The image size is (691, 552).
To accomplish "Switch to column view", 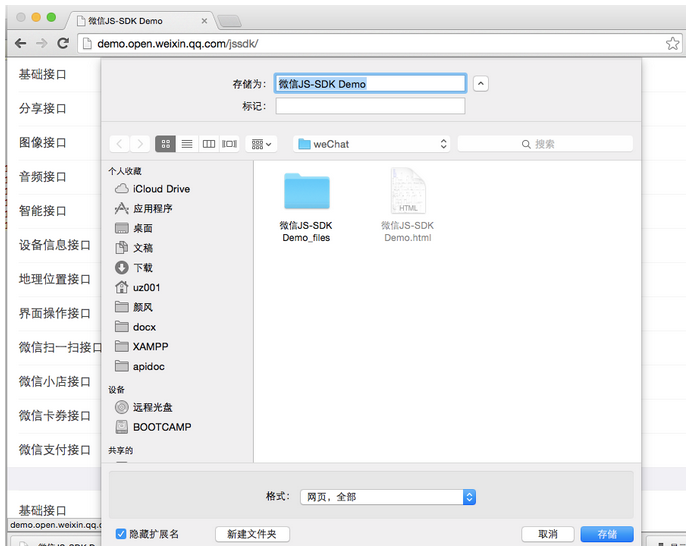I will 208,144.
